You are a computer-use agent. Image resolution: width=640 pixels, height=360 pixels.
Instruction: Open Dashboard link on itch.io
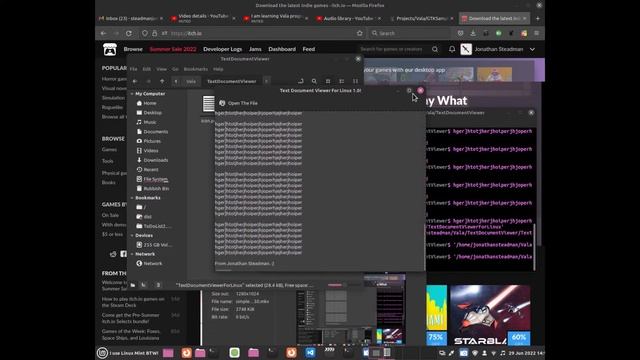[282, 49]
